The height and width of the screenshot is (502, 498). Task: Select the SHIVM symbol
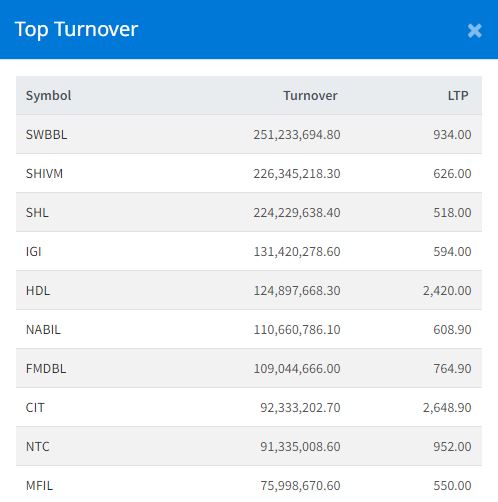pos(44,174)
